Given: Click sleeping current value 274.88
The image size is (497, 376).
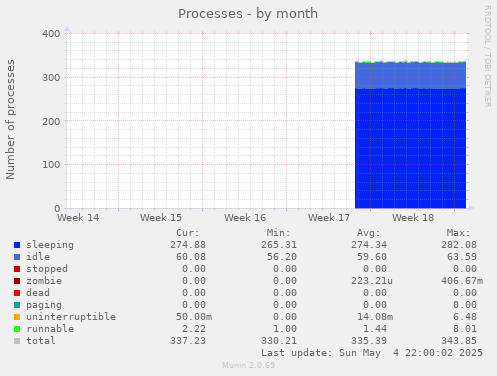Looking at the screenshot, I should pos(188,245).
